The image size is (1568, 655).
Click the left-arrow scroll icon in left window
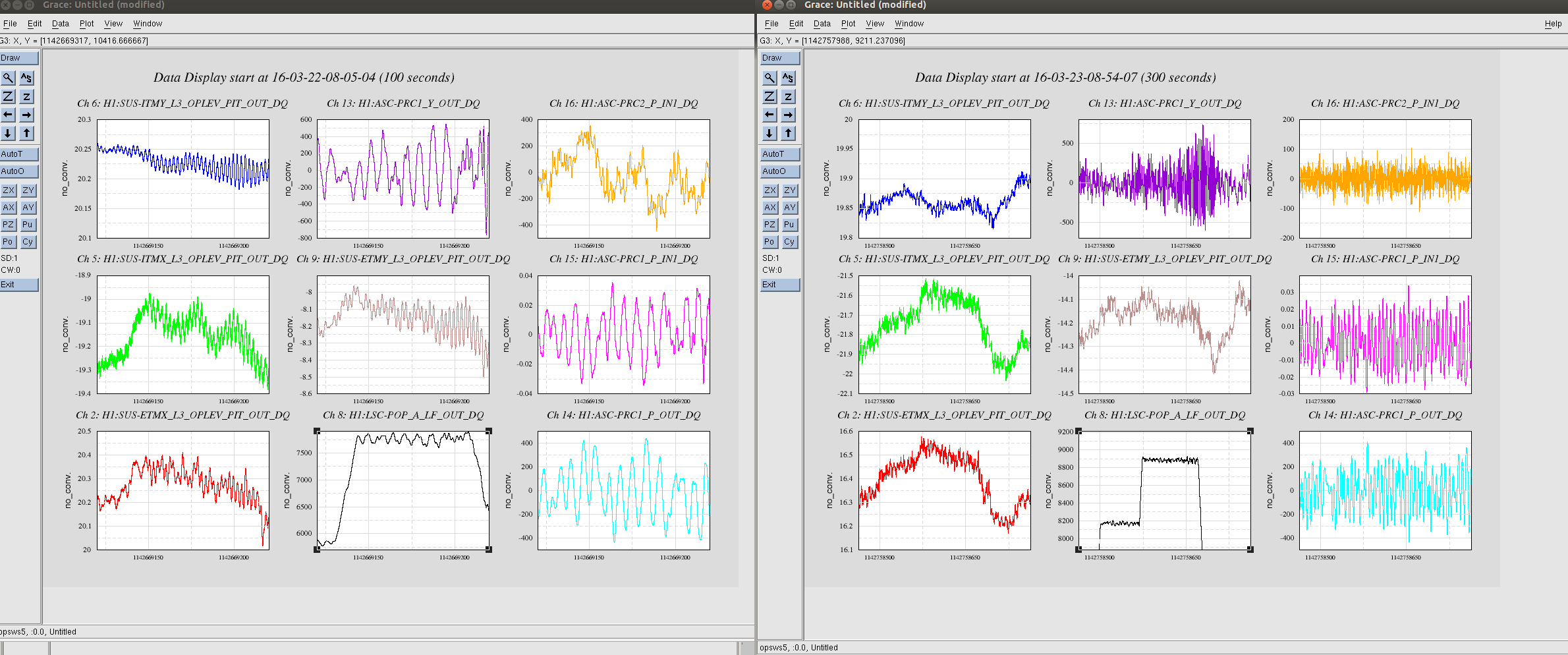tap(8, 115)
